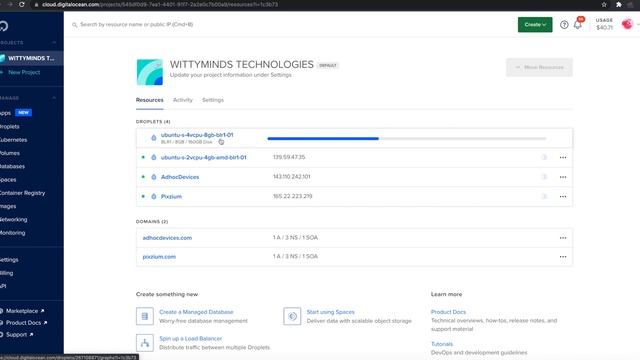
Task: Open Spaces in sidebar
Action: pyautogui.click(x=8, y=180)
